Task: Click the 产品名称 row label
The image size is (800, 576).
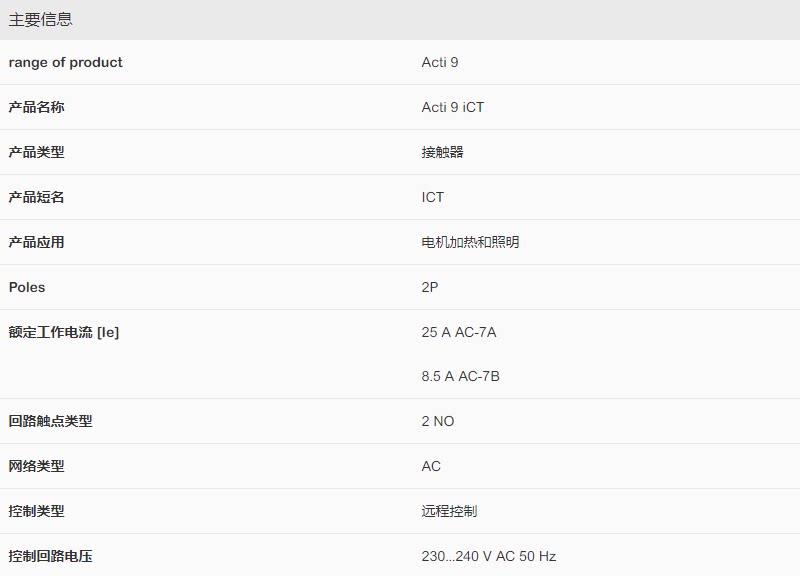Action: pos(37,107)
